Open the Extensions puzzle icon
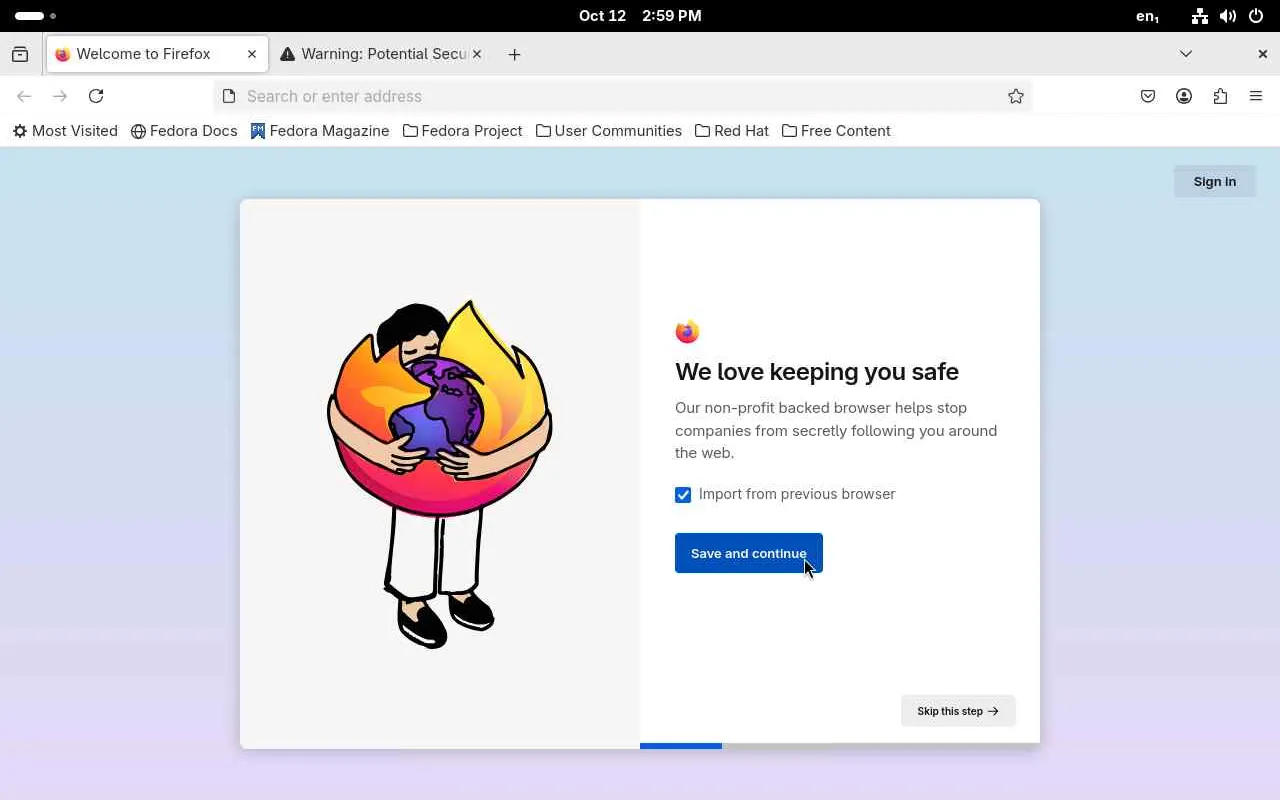 click(1220, 96)
